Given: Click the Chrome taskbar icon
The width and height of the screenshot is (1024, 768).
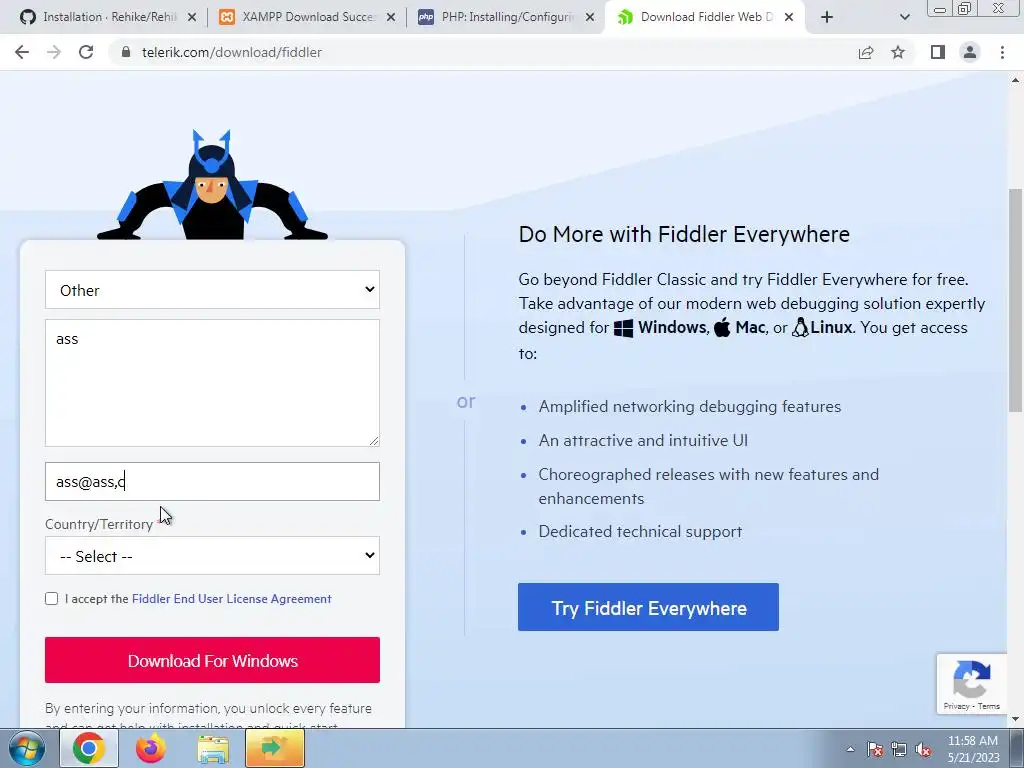Looking at the screenshot, I should pyautogui.click(x=89, y=748).
